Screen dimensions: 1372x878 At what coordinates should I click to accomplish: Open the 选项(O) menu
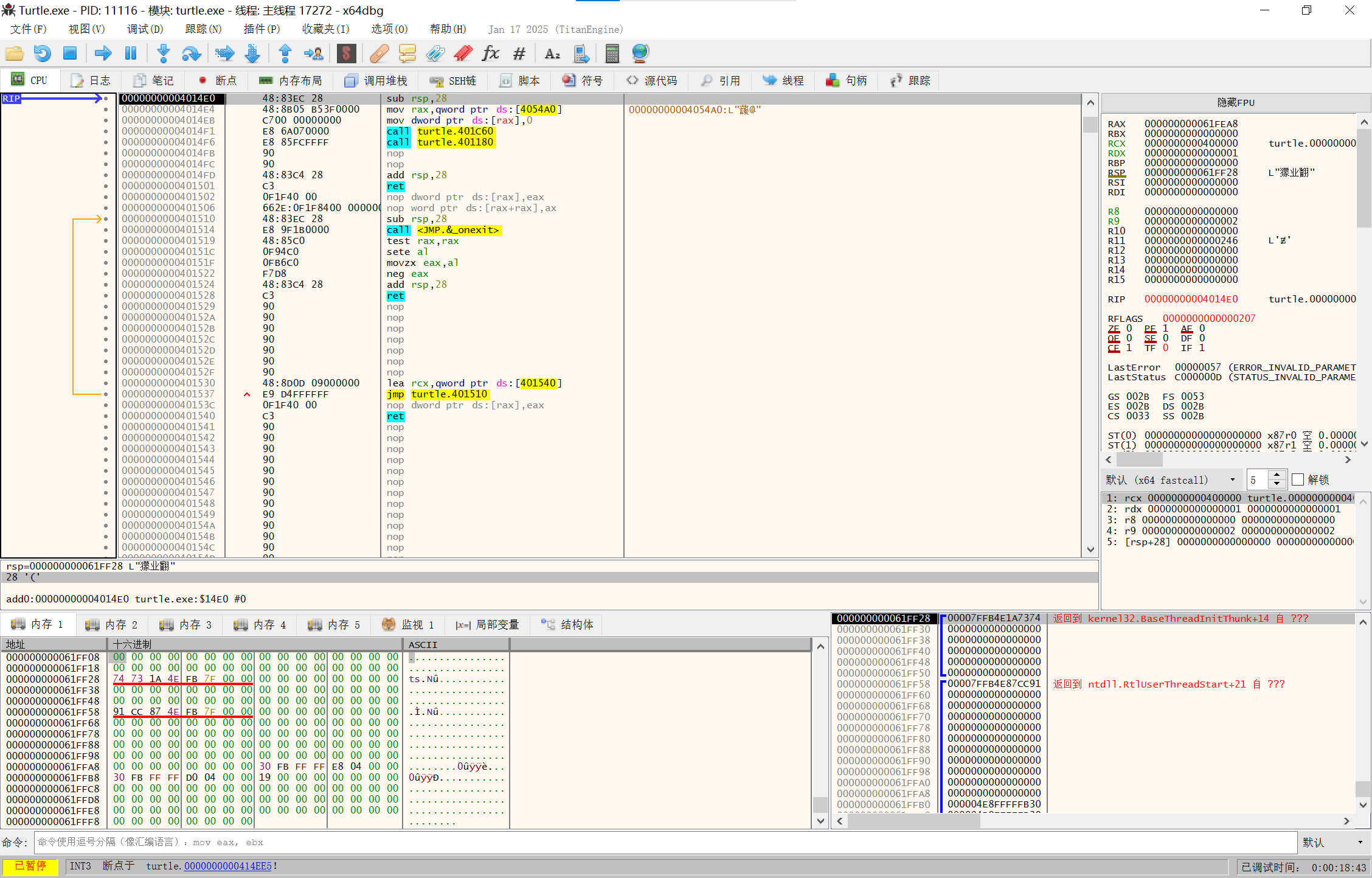pos(389,29)
